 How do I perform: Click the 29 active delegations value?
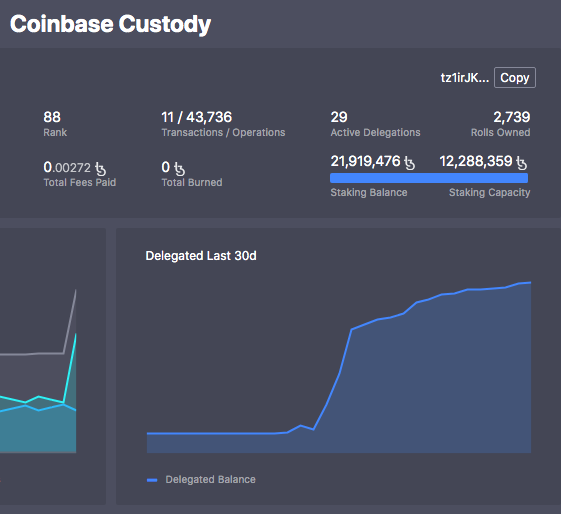[x=339, y=117]
